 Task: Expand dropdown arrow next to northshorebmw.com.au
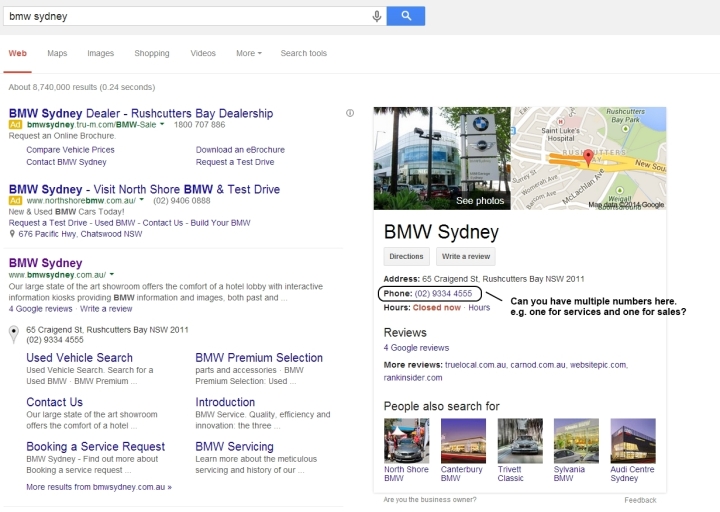point(141,200)
